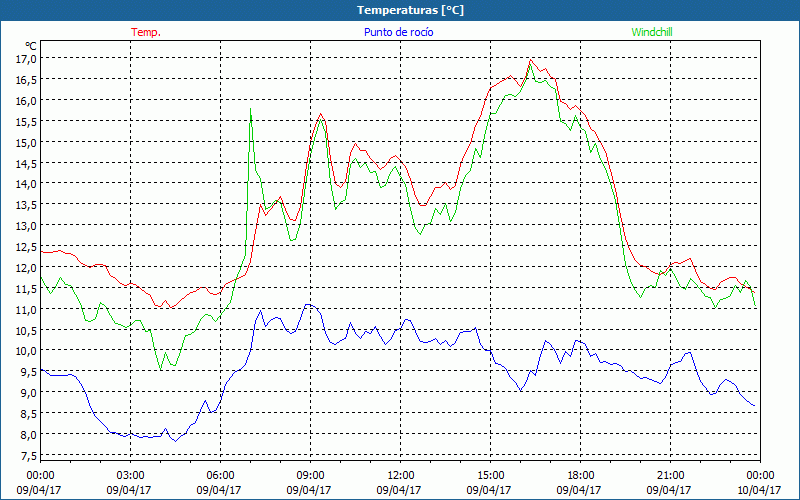Click the 15,0 y-axis value
This screenshot has width=800, height=500.
pos(28,142)
